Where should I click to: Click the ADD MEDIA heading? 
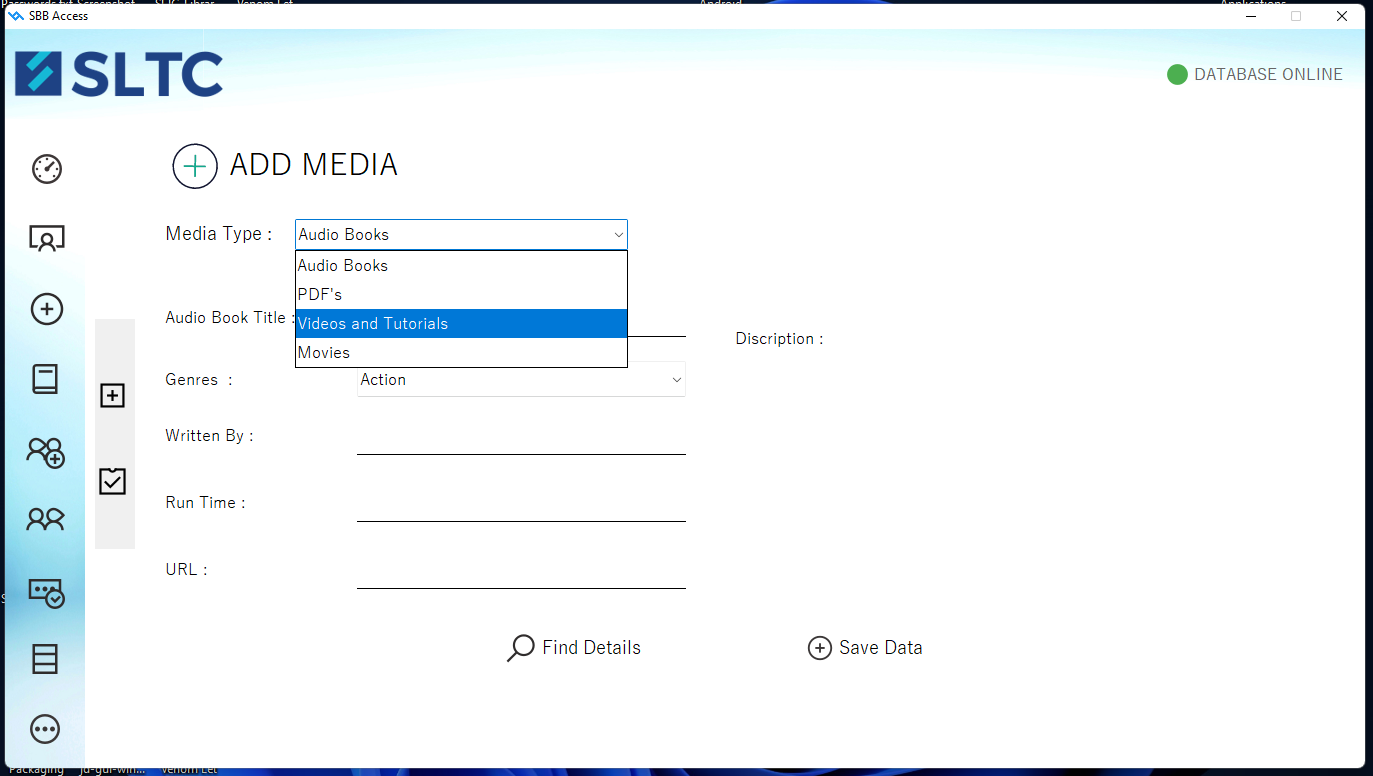(314, 165)
